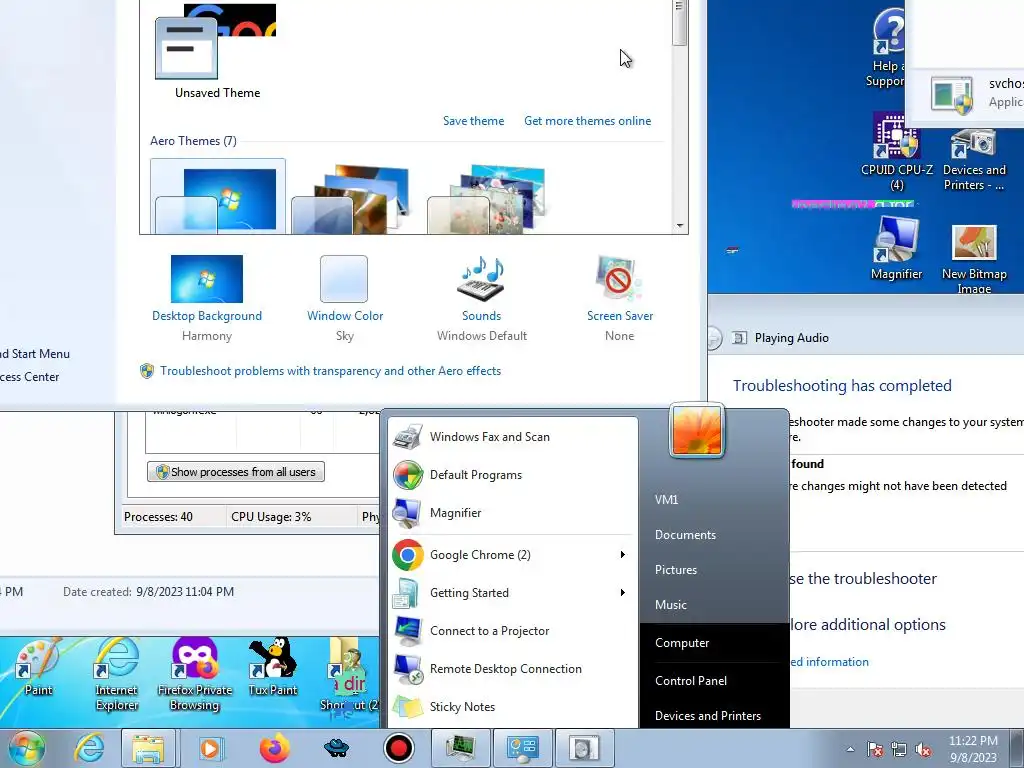Select the Windows 7 Aero theme
Screen dimensions: 1024x768
(x=217, y=197)
